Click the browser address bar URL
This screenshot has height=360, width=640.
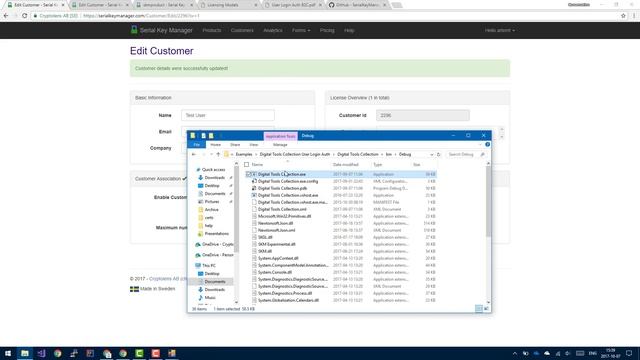pyautogui.click(x=141, y=16)
